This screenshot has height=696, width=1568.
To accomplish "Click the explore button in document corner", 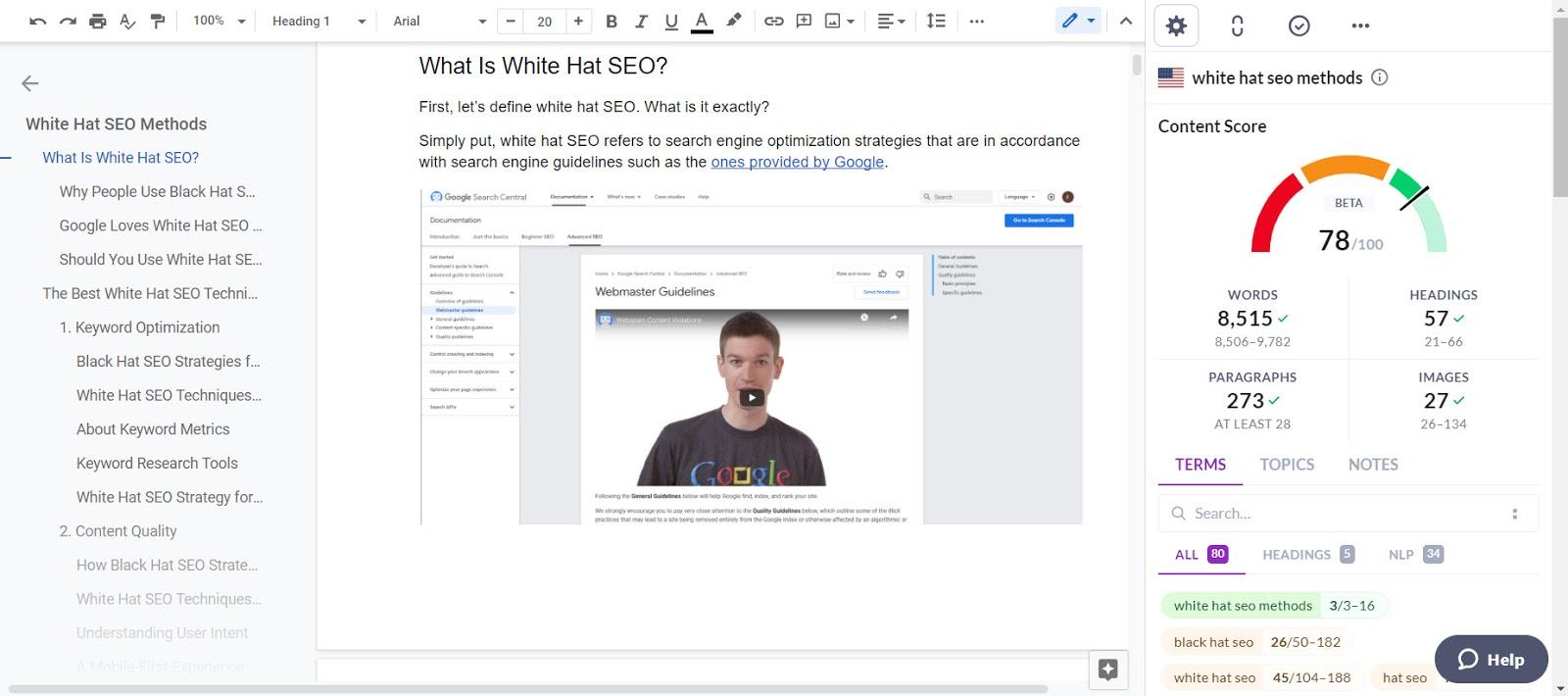I will tap(1108, 670).
